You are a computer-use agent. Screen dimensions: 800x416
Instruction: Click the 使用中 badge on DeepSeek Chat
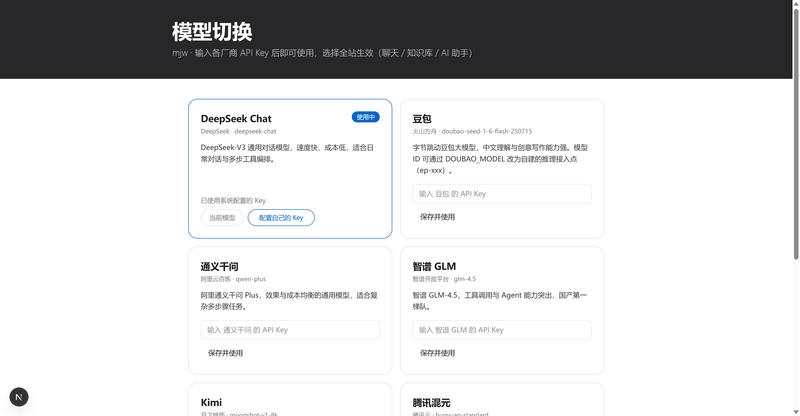point(365,117)
